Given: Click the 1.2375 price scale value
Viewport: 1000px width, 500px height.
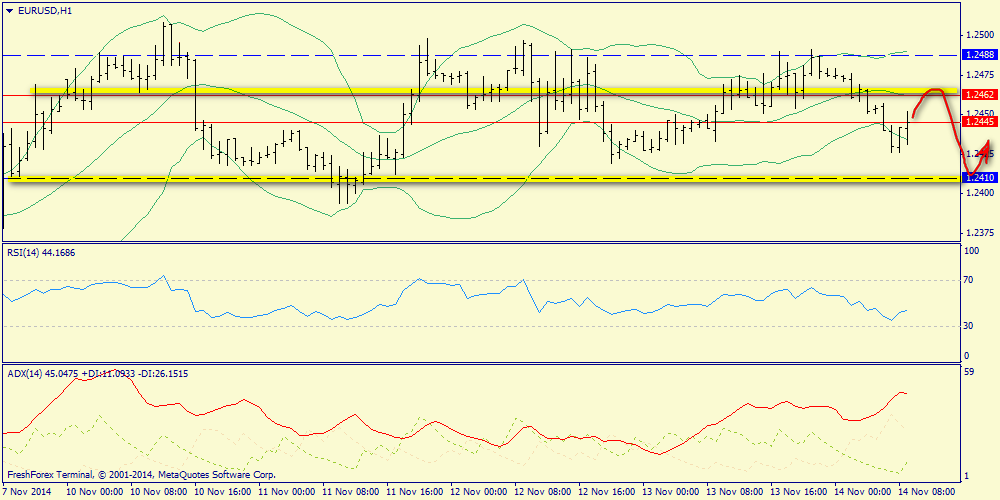Looking at the screenshot, I should tap(980, 232).
